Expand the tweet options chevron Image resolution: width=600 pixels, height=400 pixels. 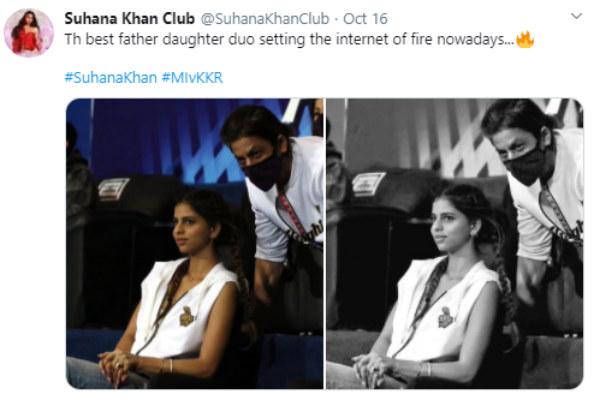pyautogui.click(x=576, y=16)
